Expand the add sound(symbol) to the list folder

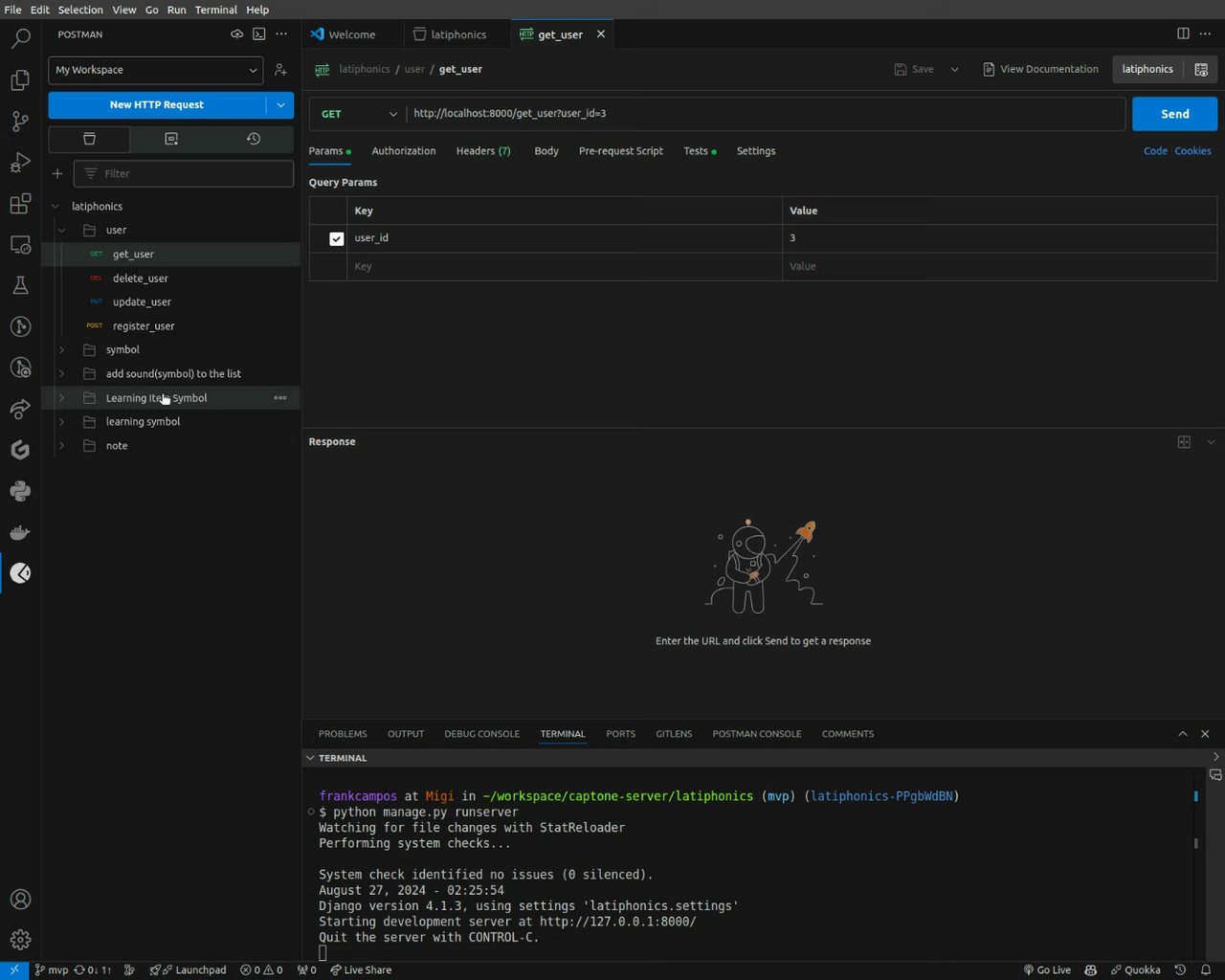62,374
